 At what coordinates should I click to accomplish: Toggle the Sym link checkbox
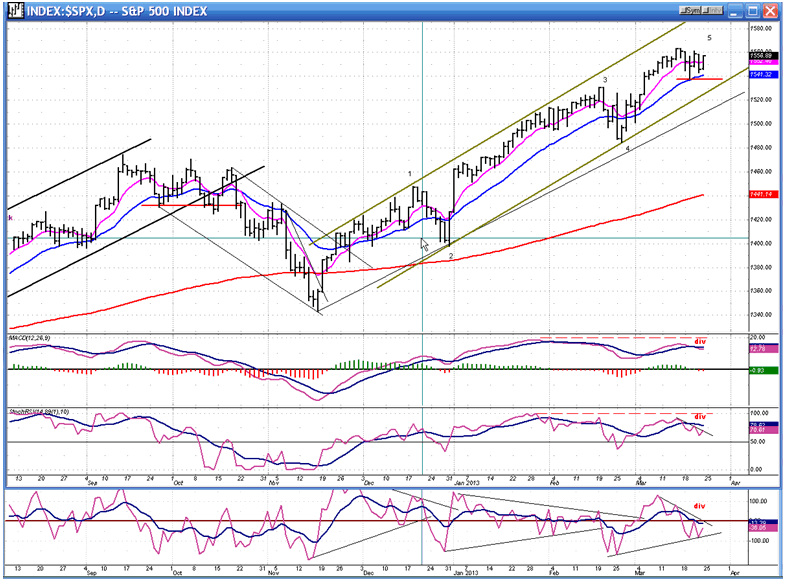tap(691, 11)
